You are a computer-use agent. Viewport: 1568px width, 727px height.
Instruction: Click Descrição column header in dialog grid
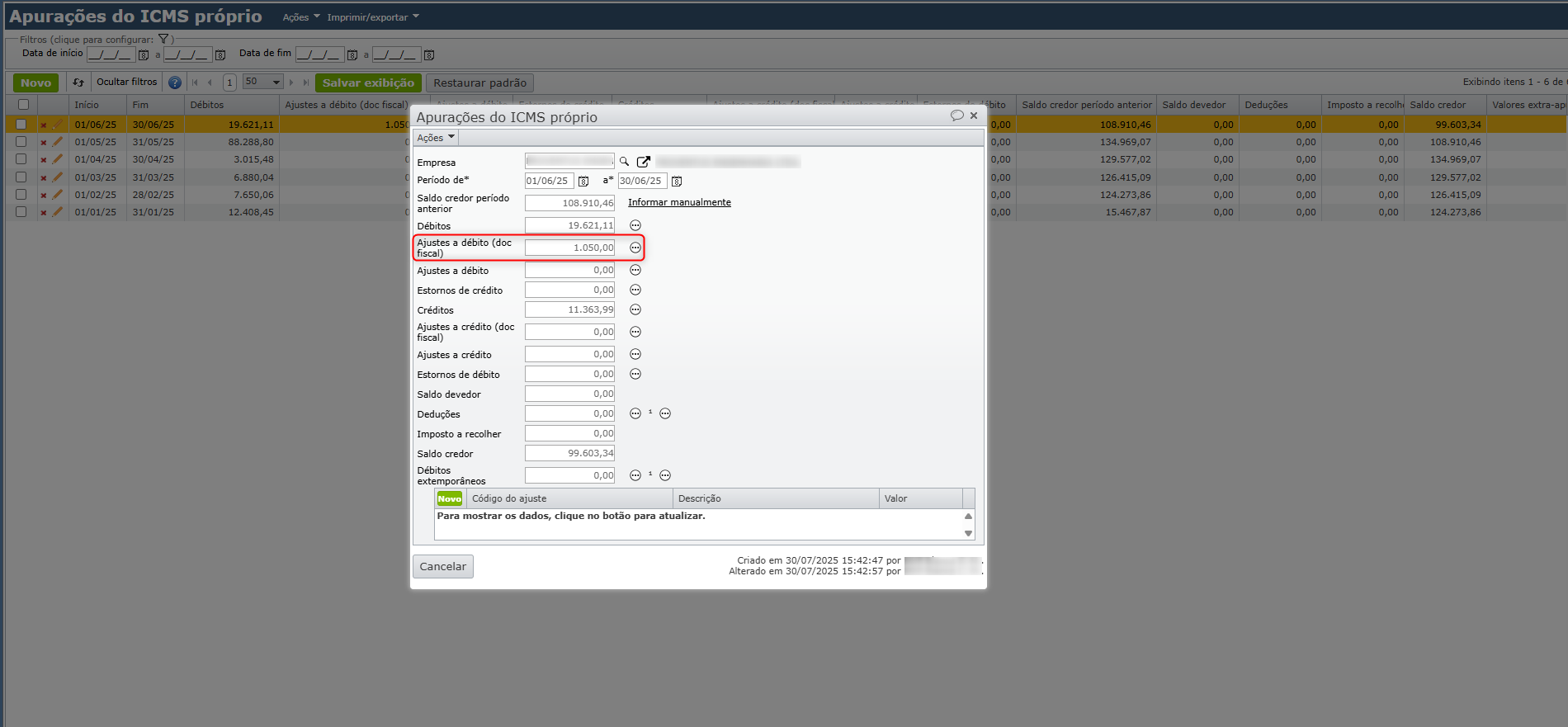(776, 498)
